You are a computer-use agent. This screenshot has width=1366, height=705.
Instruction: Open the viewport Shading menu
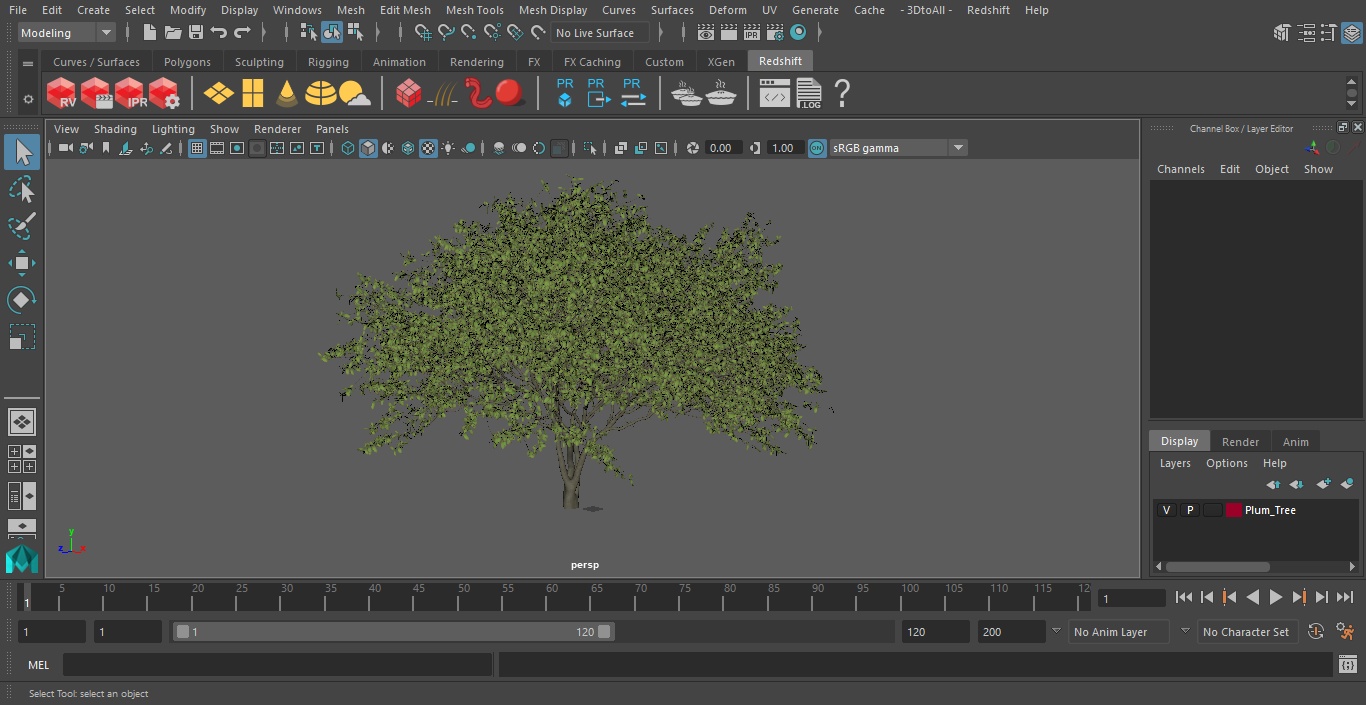coord(115,129)
